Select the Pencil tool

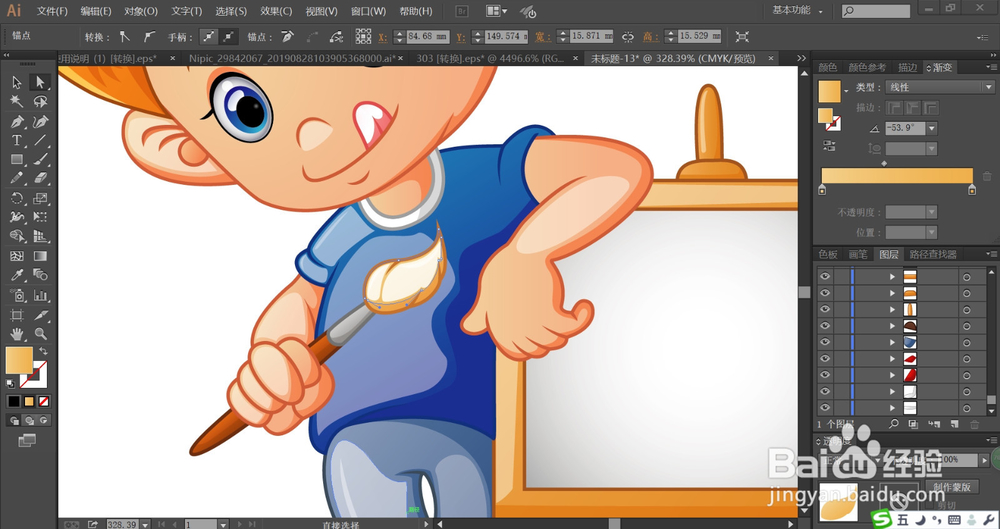tap(17, 179)
